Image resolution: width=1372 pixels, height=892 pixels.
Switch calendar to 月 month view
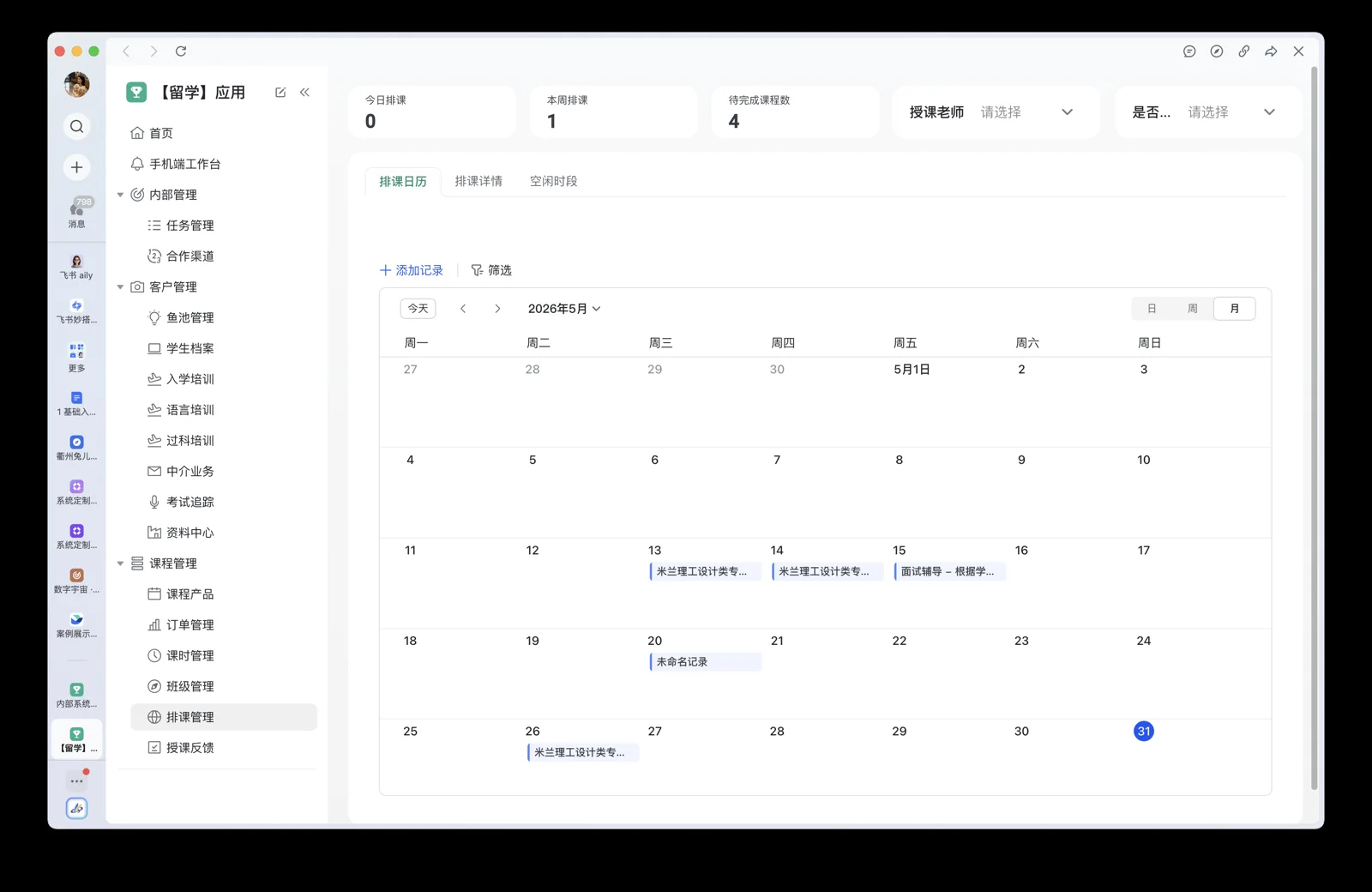point(1235,309)
